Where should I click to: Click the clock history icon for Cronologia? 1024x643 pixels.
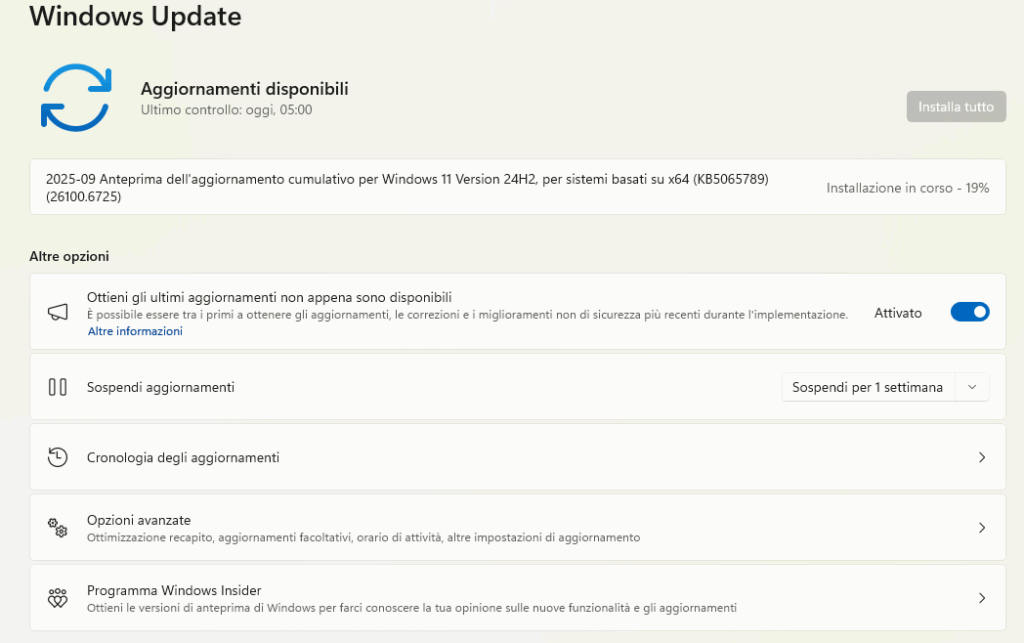[x=58, y=457]
